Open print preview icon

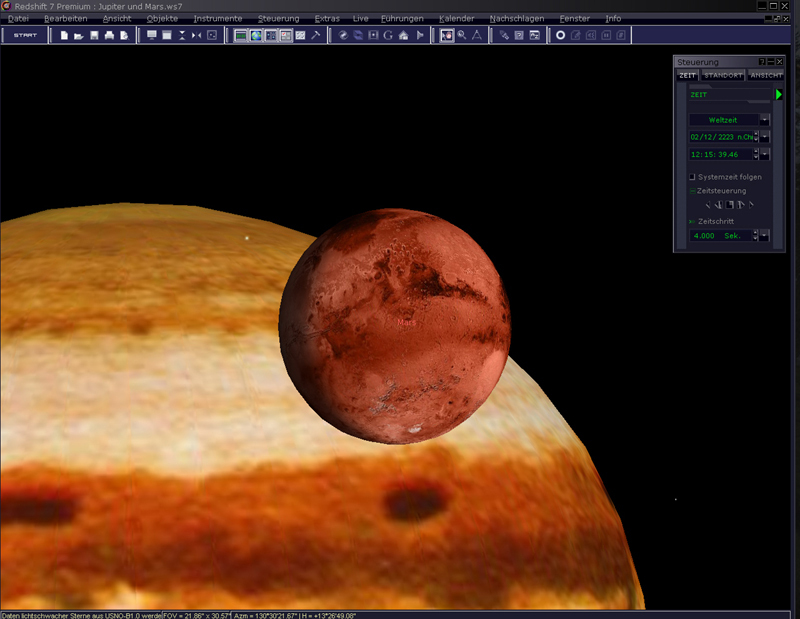coord(124,35)
